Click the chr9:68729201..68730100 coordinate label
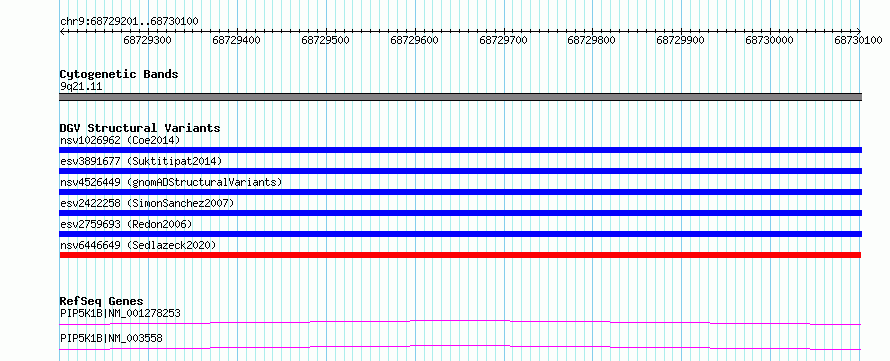This screenshot has height=361, width=890. pyautogui.click(x=129, y=22)
